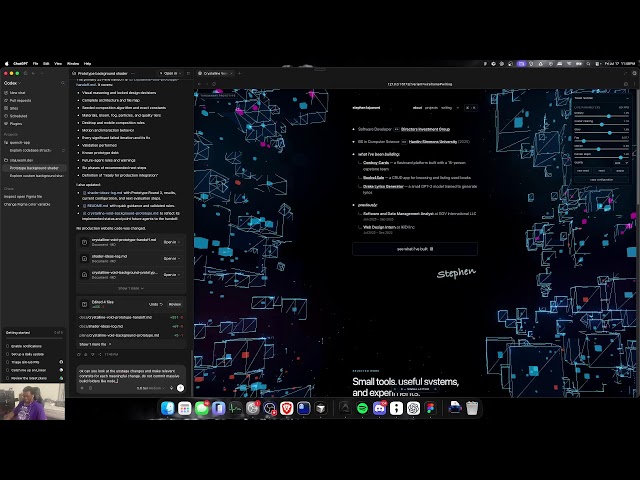Screen dimensions: 640x480
Task: Click Review on the Edited 4 files card
Action: tap(175, 304)
